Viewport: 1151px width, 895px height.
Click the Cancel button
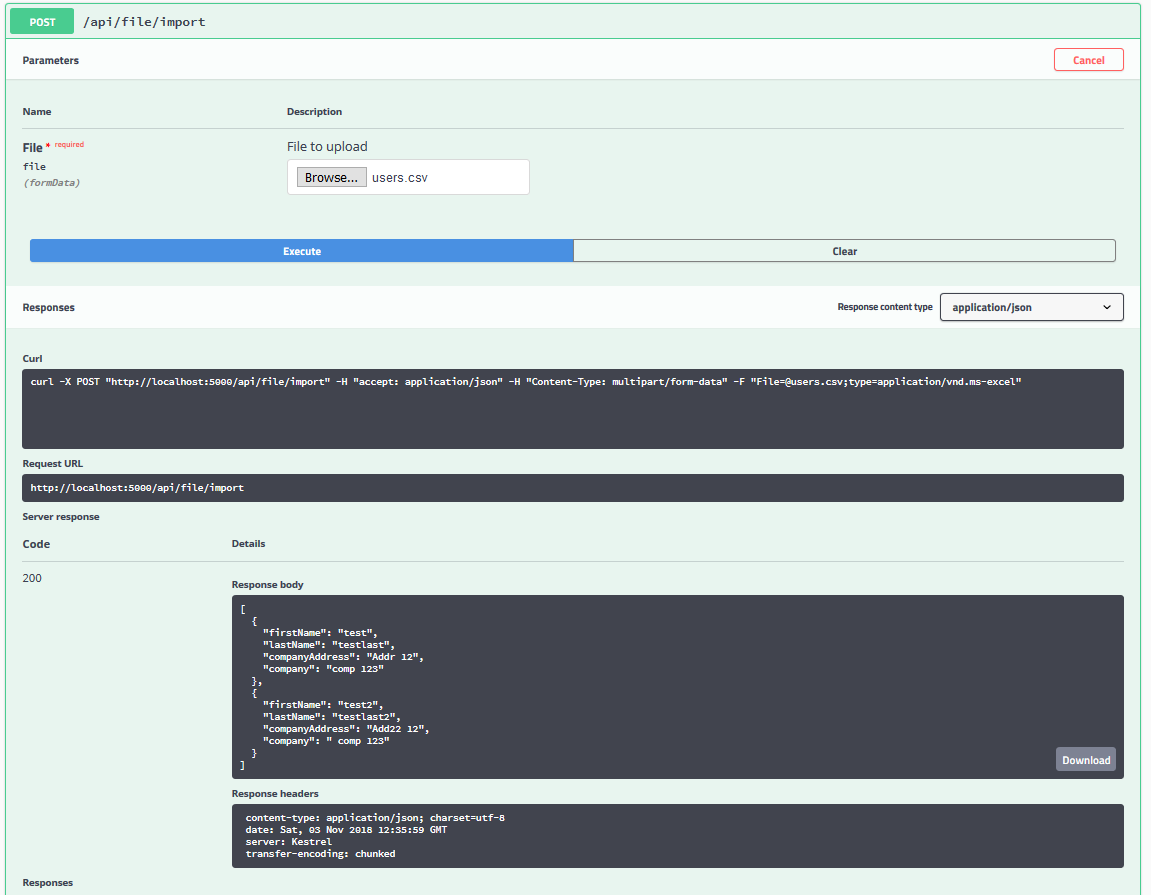pyautogui.click(x=1088, y=60)
